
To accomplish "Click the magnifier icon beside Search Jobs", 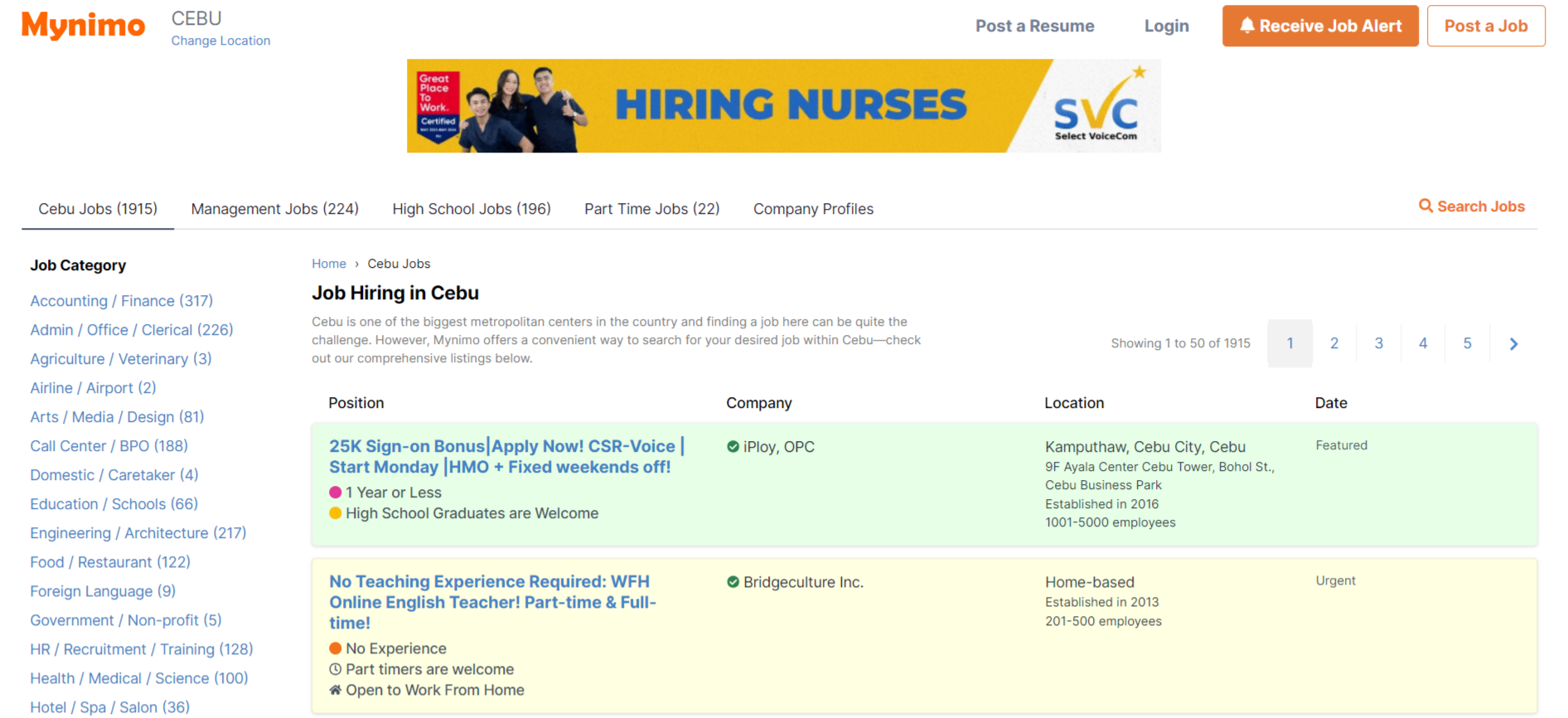I will (x=1425, y=206).
